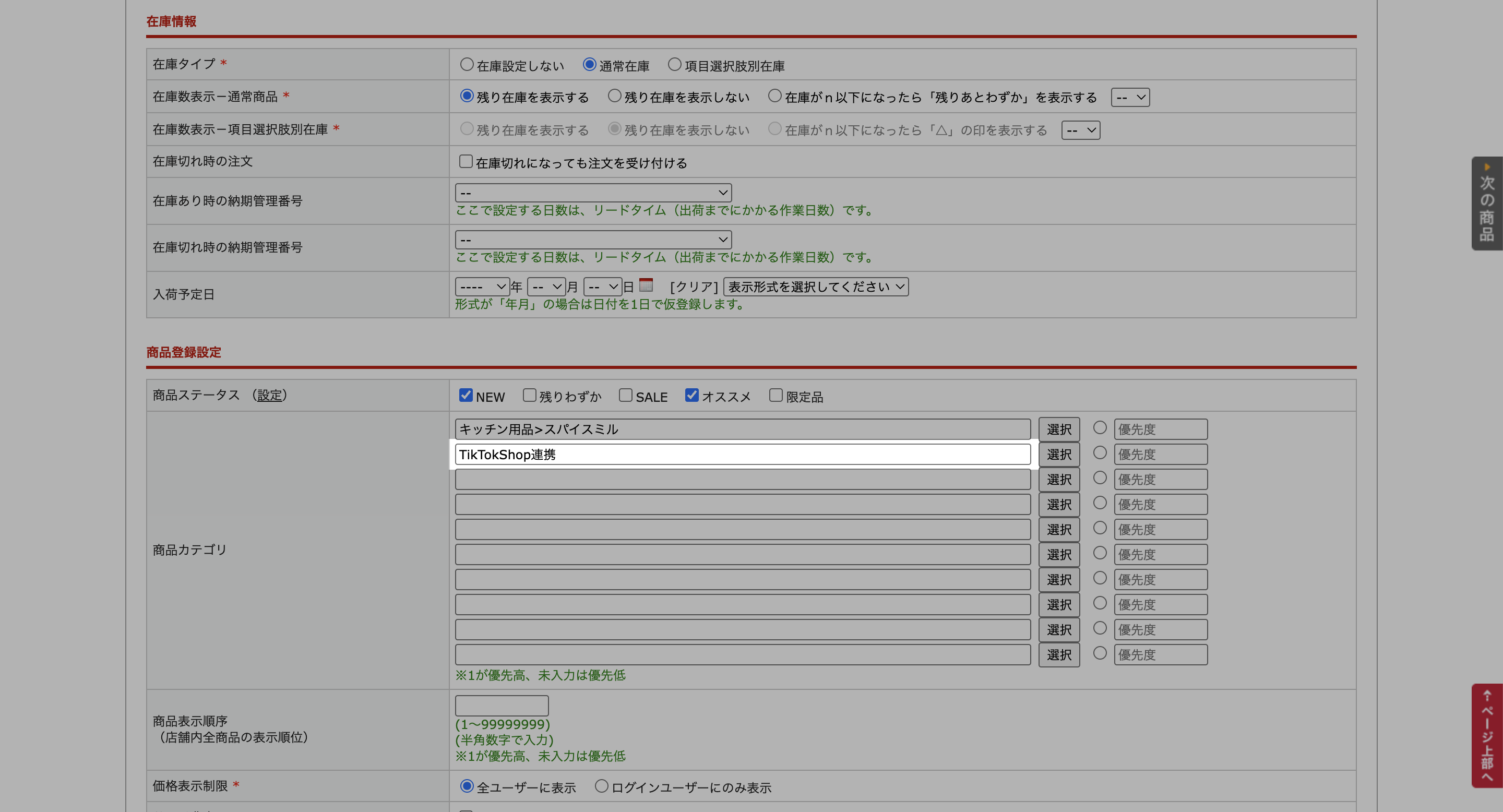Select 項目選択肢別在庫 stock type radio

point(674,65)
